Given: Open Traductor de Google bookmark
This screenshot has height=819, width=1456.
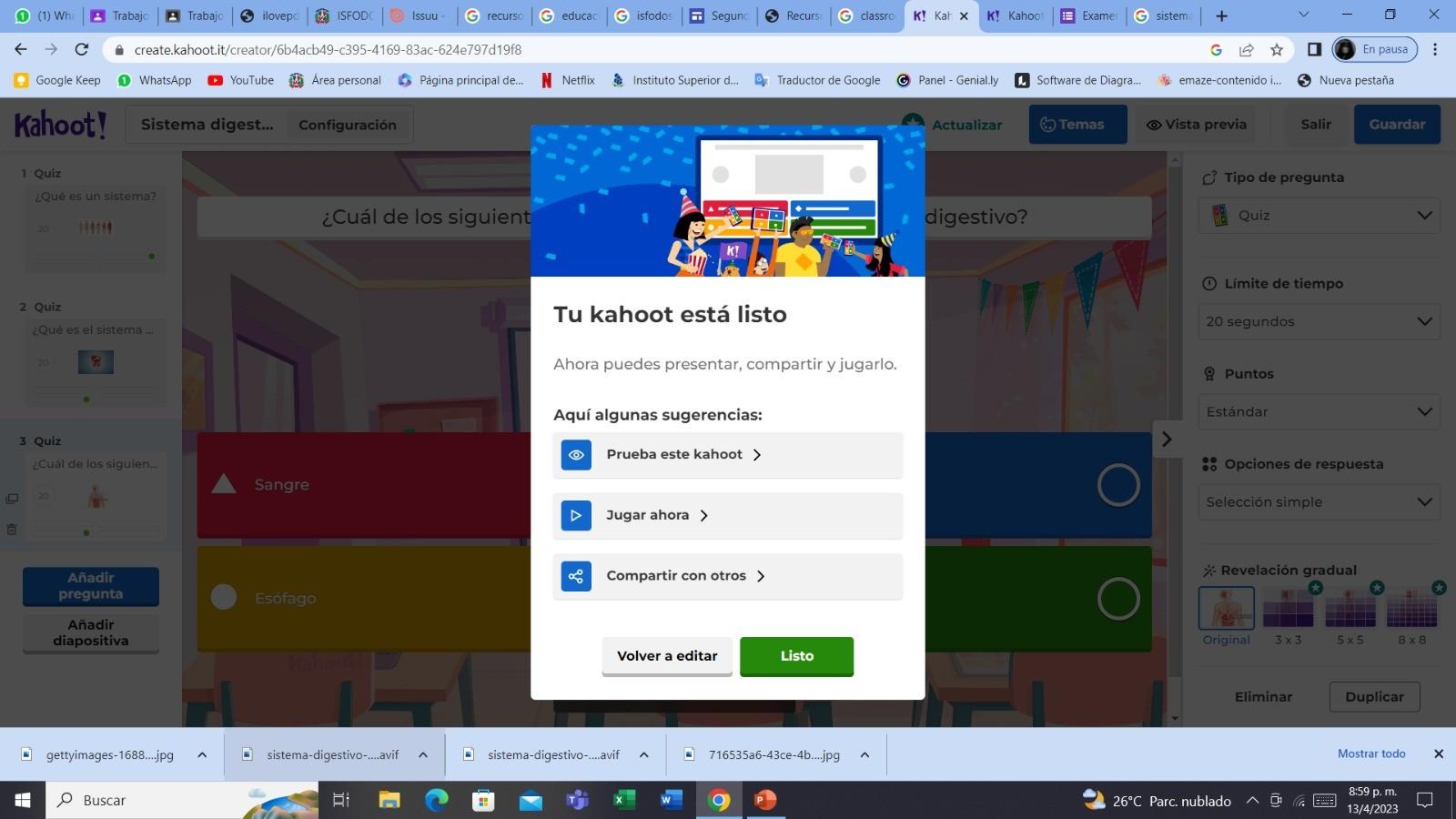Looking at the screenshot, I should [x=817, y=80].
